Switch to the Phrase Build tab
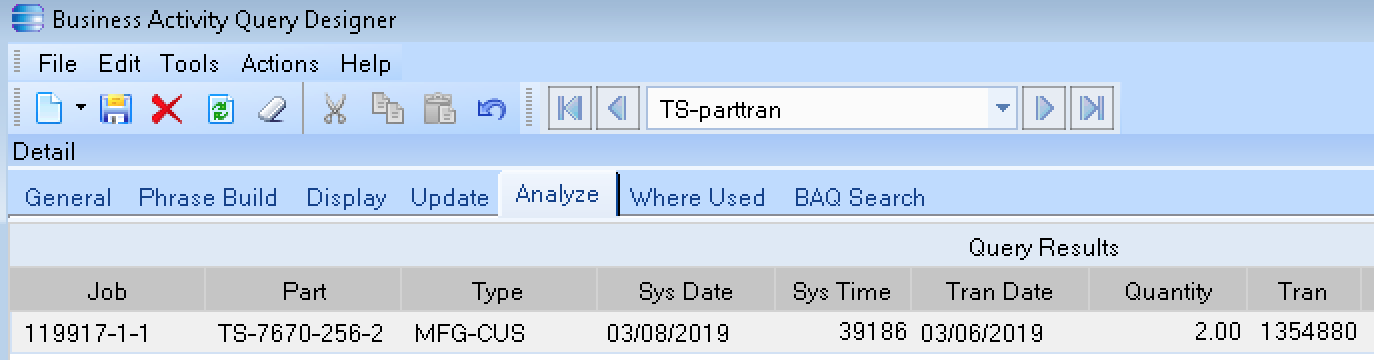1374x360 pixels. point(208,198)
